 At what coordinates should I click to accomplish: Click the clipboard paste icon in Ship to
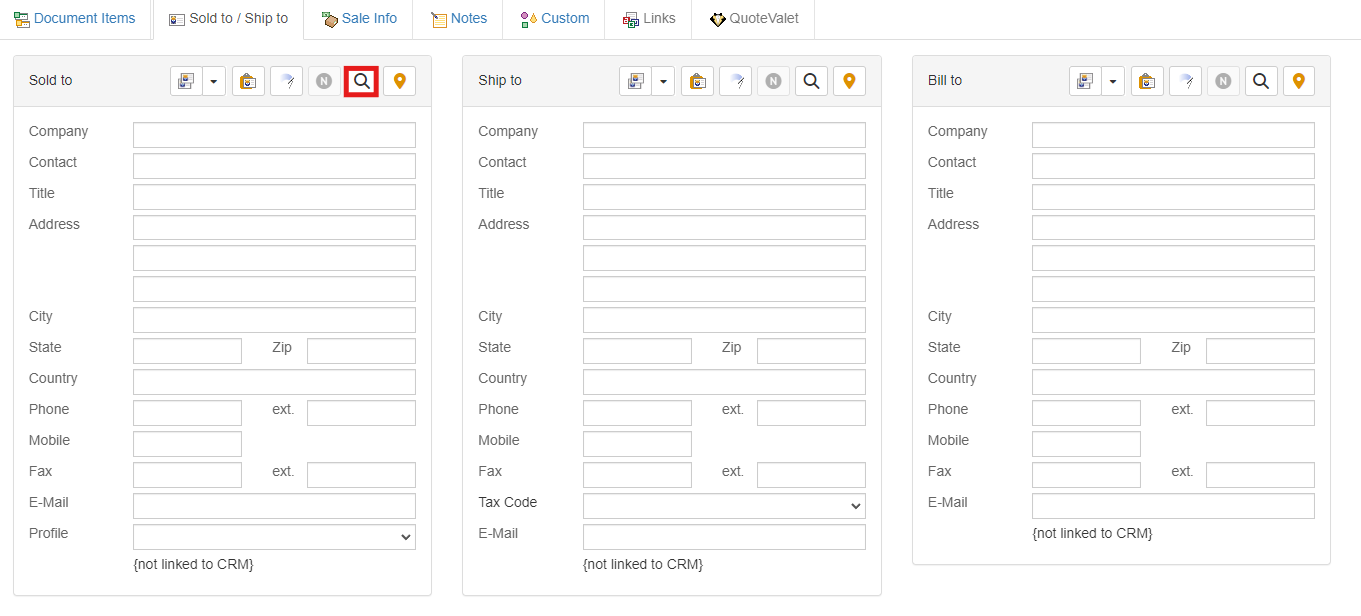697,81
